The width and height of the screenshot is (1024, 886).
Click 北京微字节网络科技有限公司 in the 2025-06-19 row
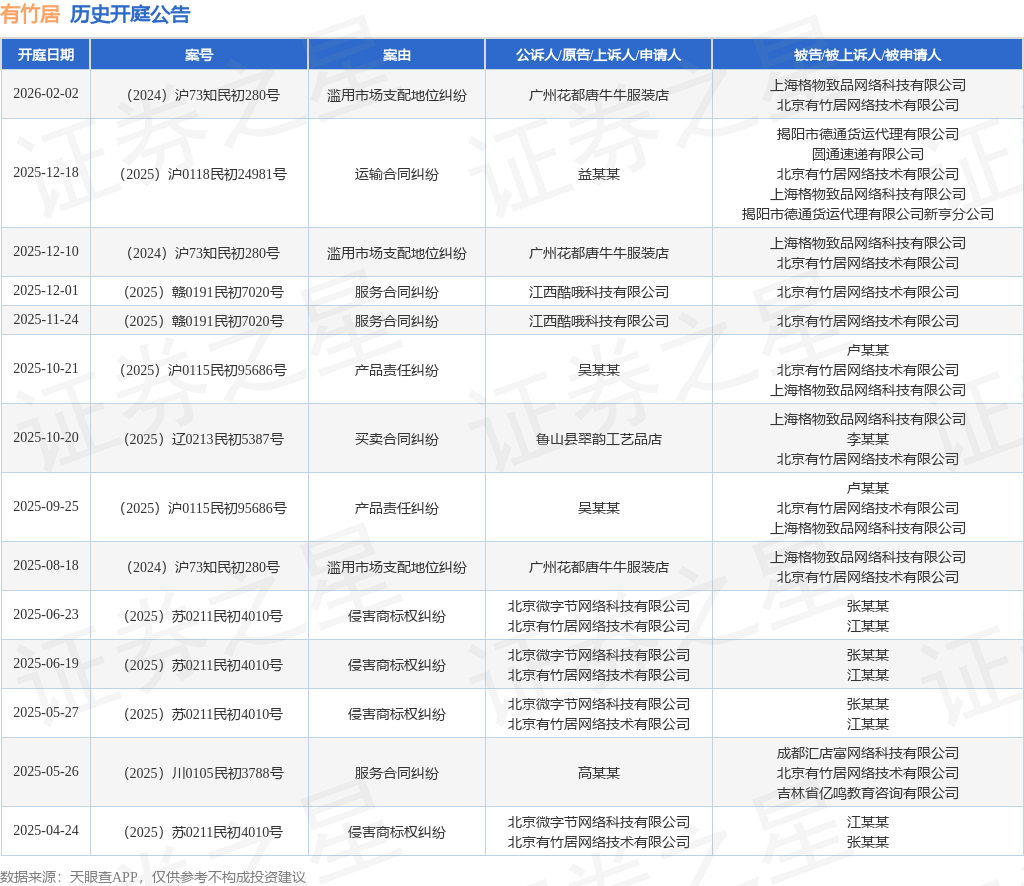(x=598, y=656)
